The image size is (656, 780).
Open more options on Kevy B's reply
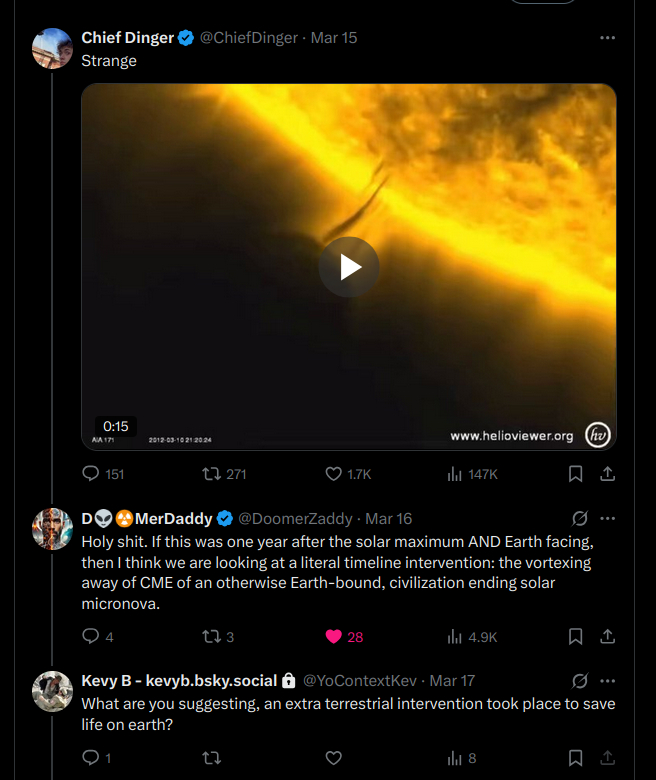607,681
